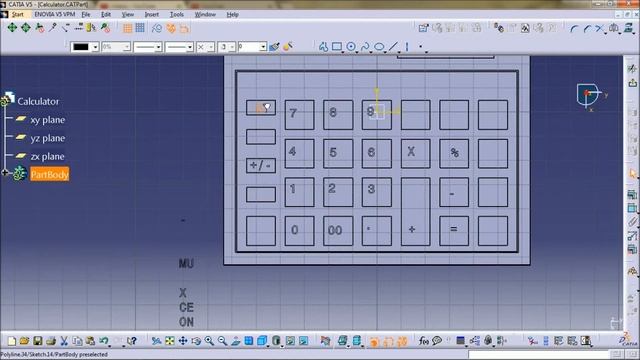The width and height of the screenshot is (640, 360).
Task: Select the Line sketch tool
Action: (x=393, y=47)
